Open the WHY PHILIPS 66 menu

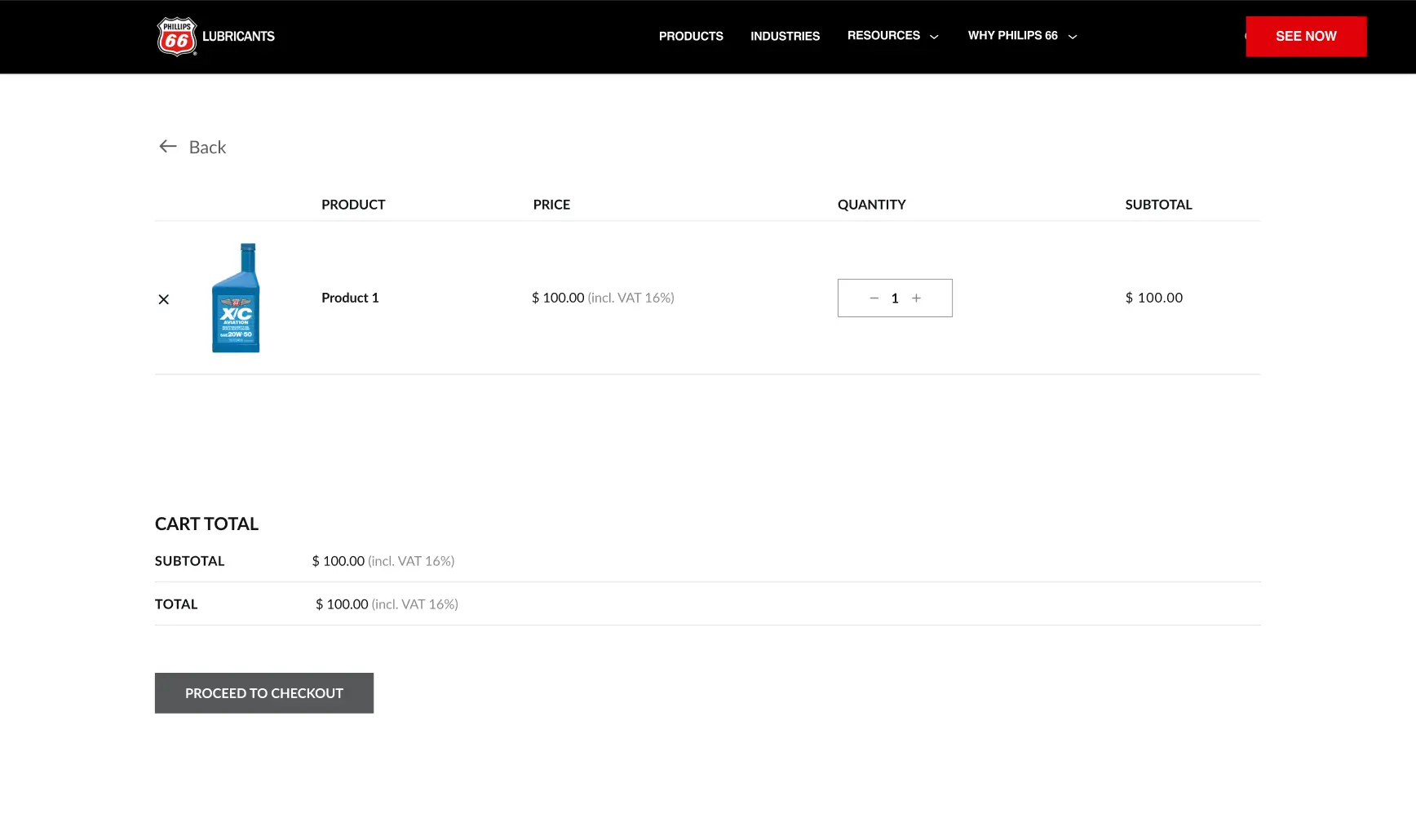click(1012, 36)
